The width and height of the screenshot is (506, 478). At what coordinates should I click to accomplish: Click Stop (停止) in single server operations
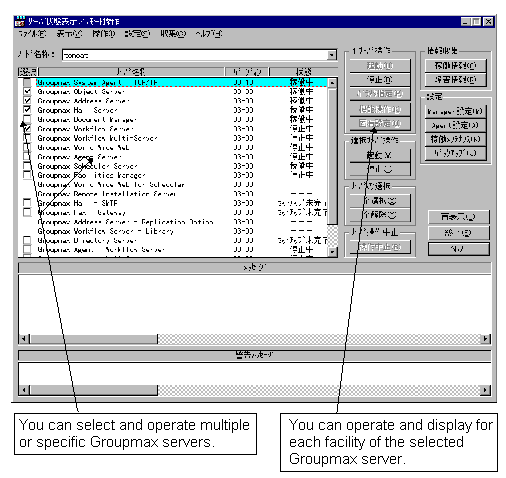pyautogui.click(x=380, y=79)
